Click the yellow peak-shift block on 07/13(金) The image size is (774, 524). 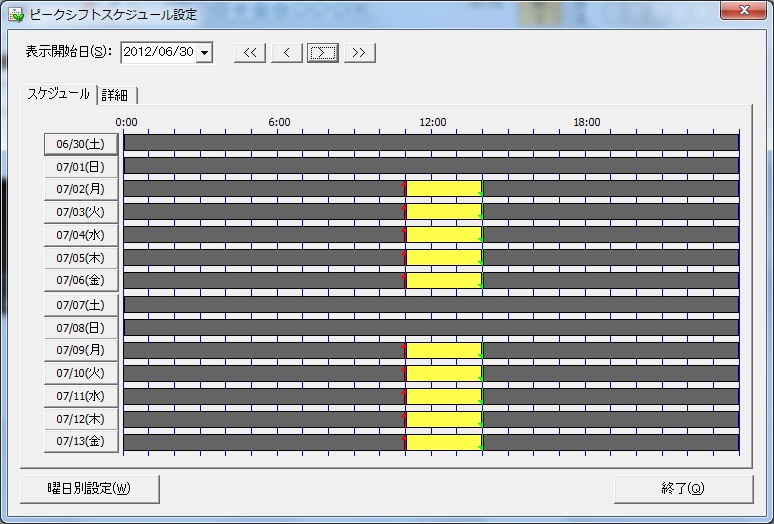[444, 442]
